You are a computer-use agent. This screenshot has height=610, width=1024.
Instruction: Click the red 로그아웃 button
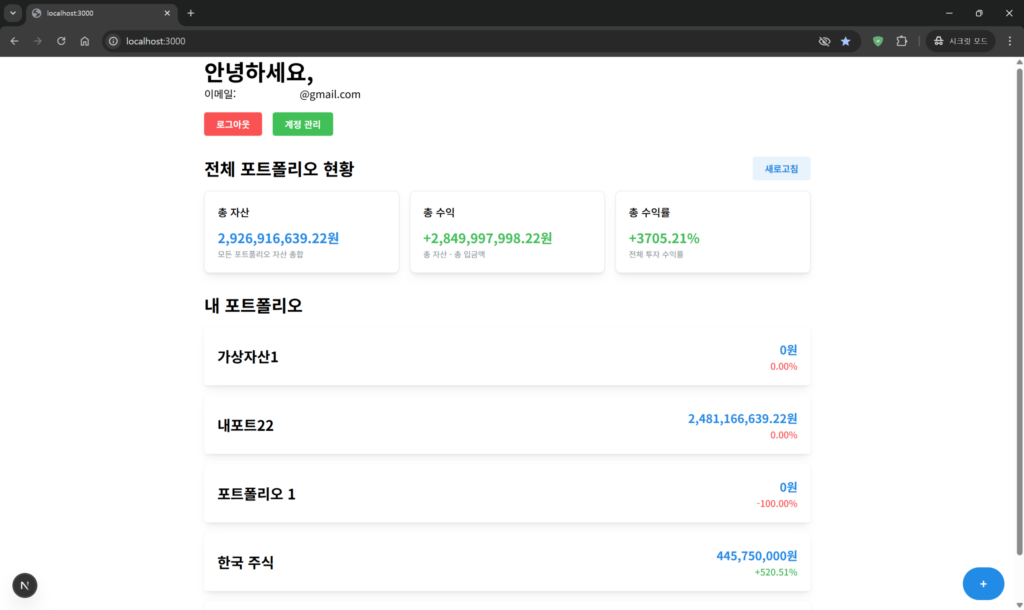233,124
